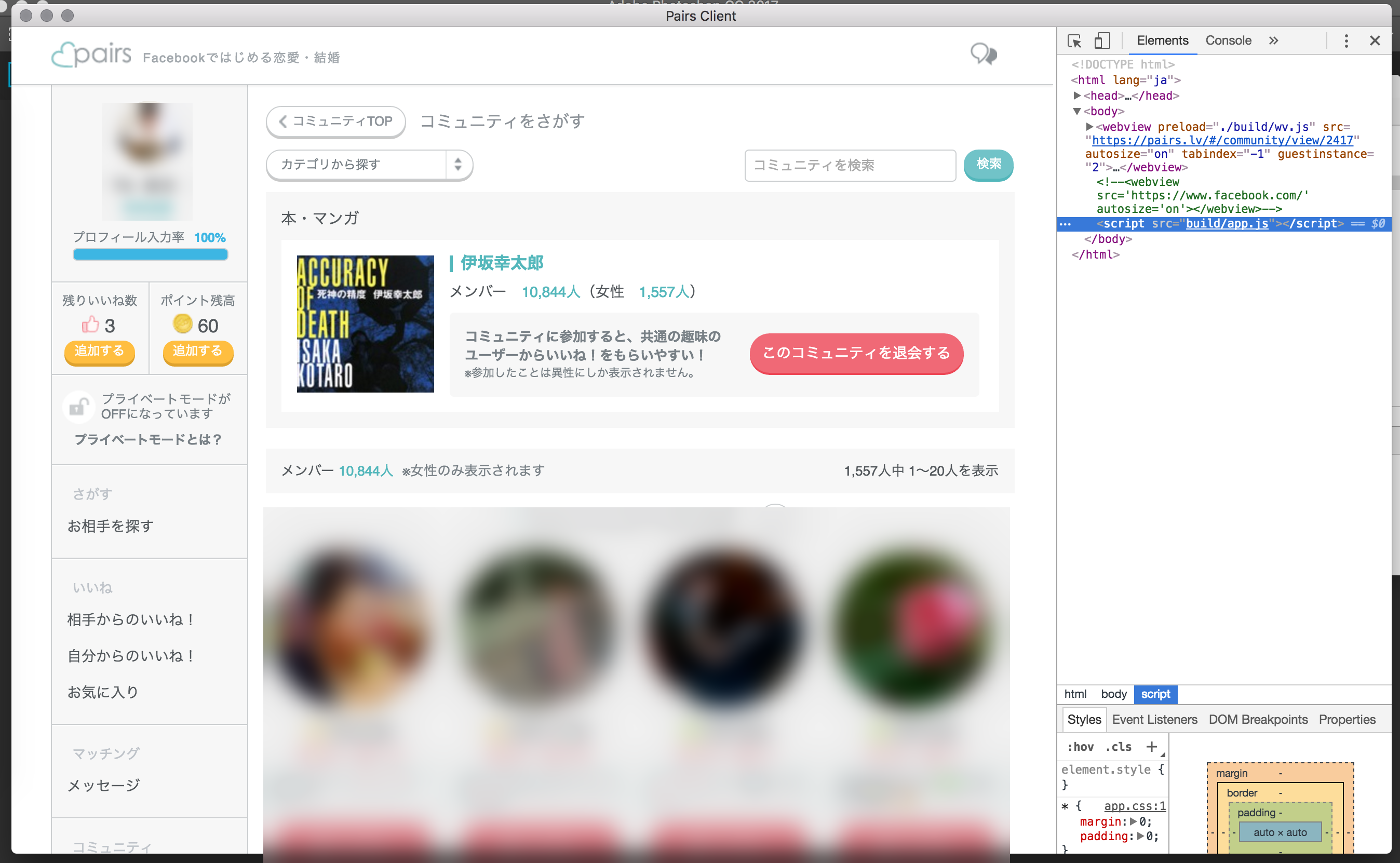Collapse the body element in the DOM tree

point(1076,111)
